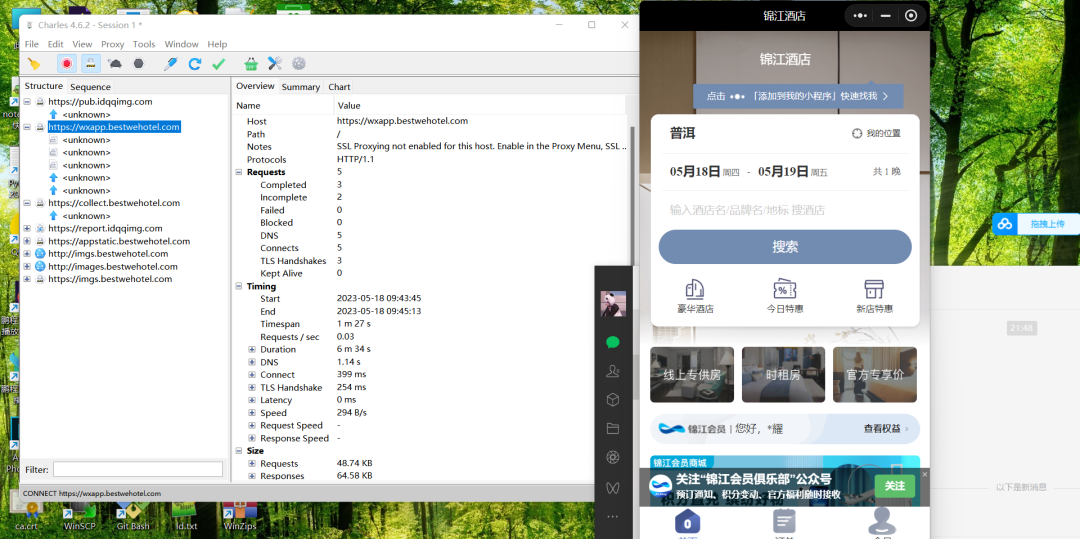This screenshot has height=539, width=1080.
Task: Clear the session with the broom icon
Action: pos(34,64)
